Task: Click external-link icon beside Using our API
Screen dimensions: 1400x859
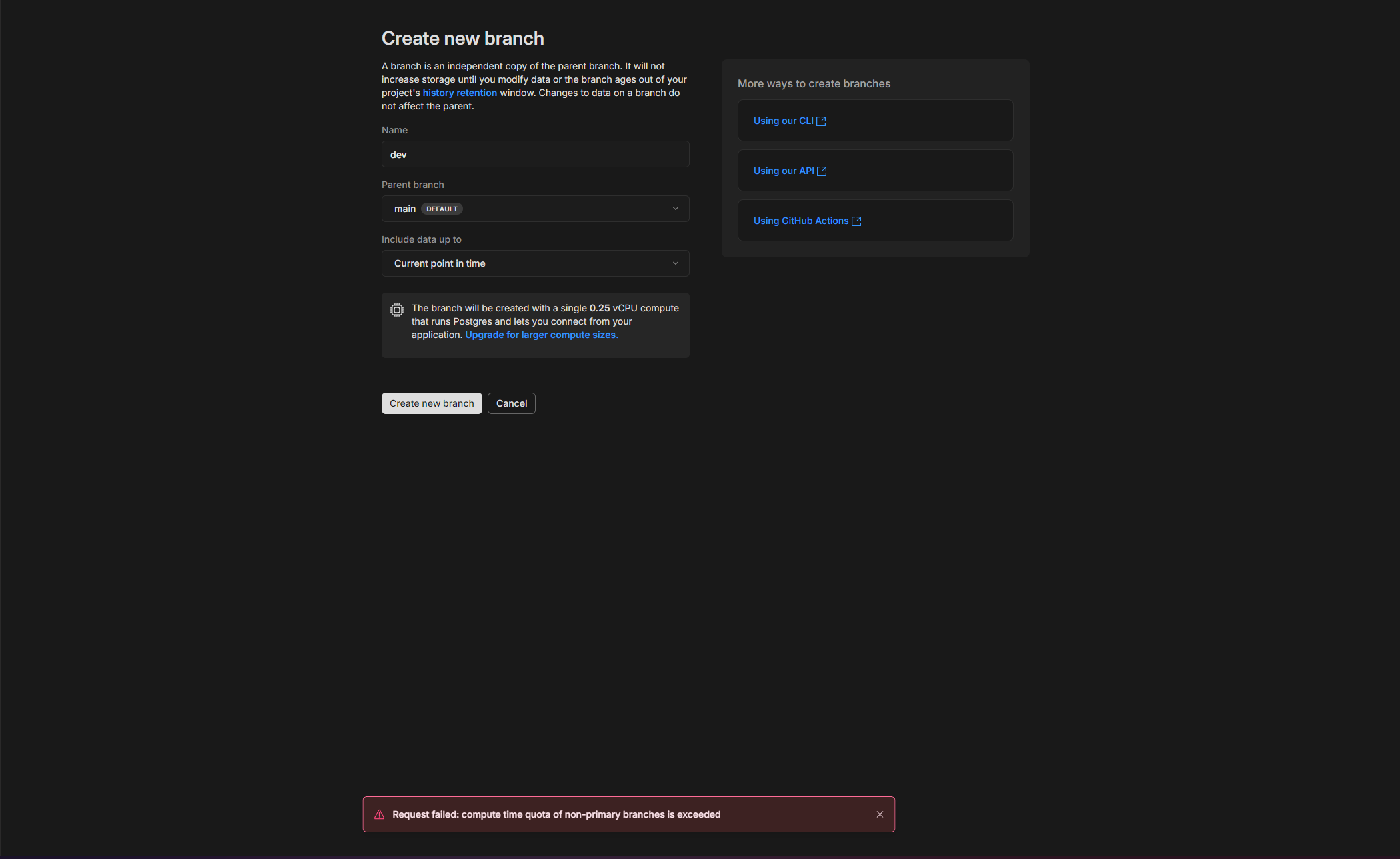Action: click(822, 171)
